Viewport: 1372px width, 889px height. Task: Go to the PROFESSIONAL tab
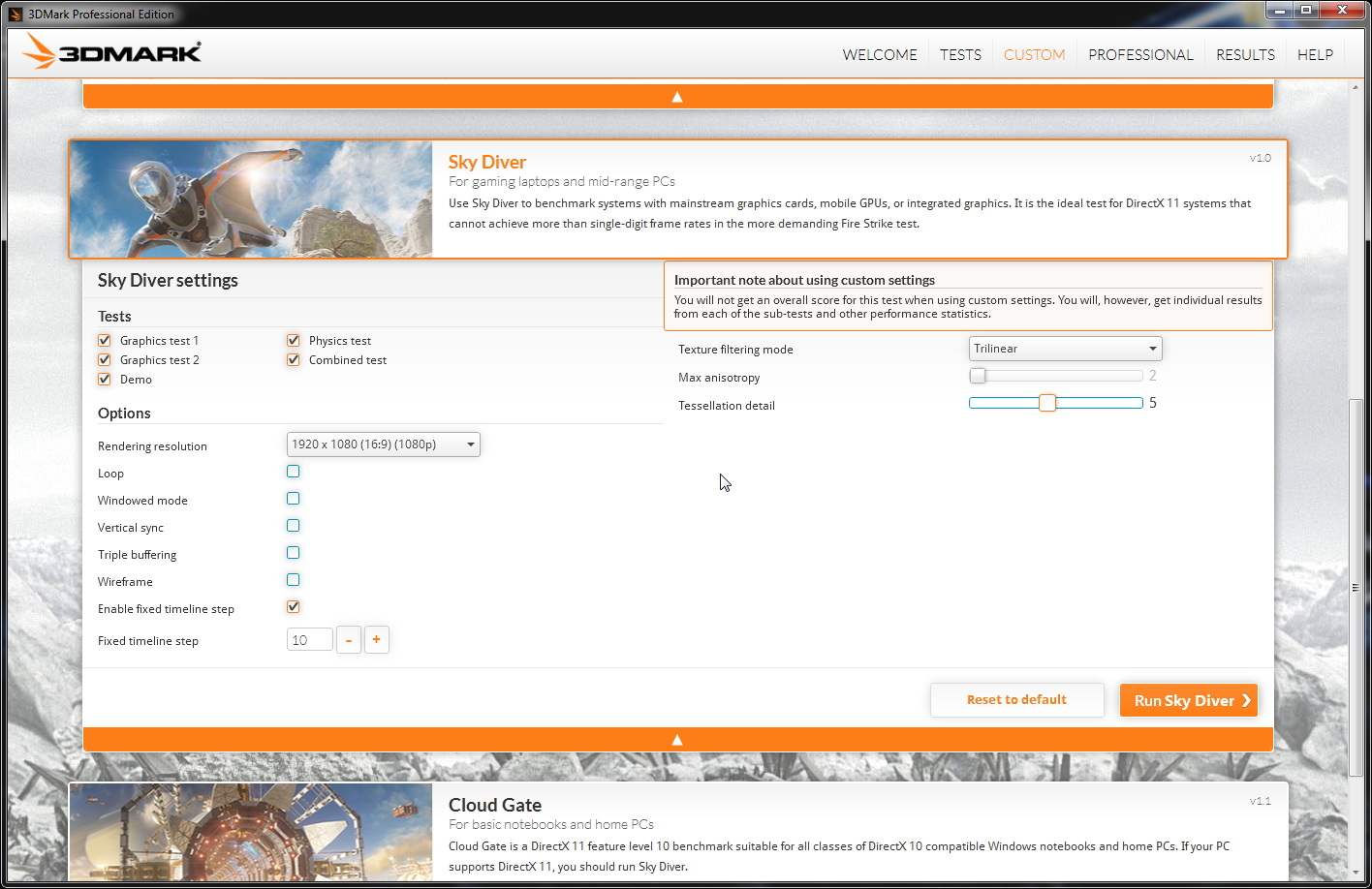coord(1140,54)
